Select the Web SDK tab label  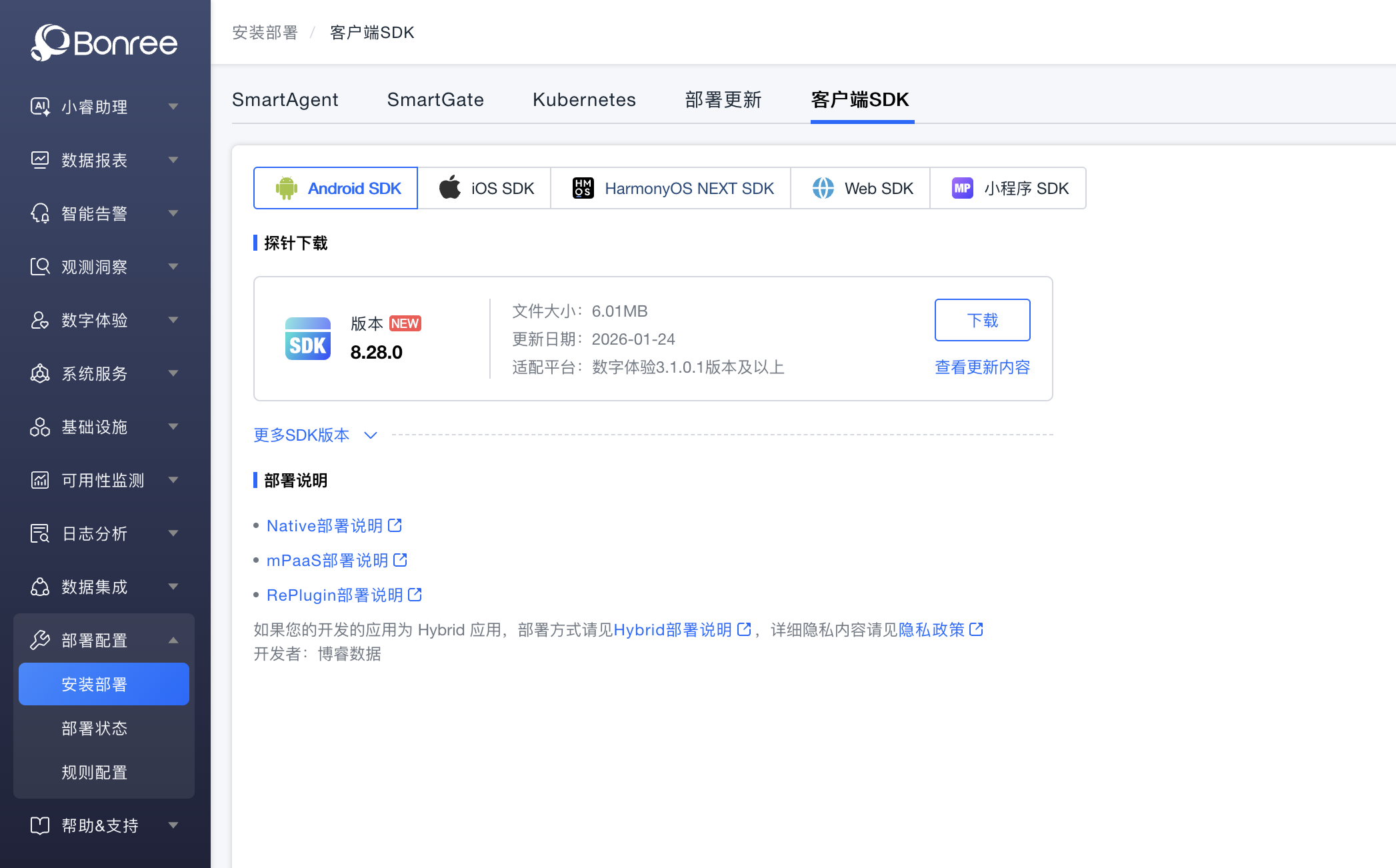pyautogui.click(x=879, y=189)
